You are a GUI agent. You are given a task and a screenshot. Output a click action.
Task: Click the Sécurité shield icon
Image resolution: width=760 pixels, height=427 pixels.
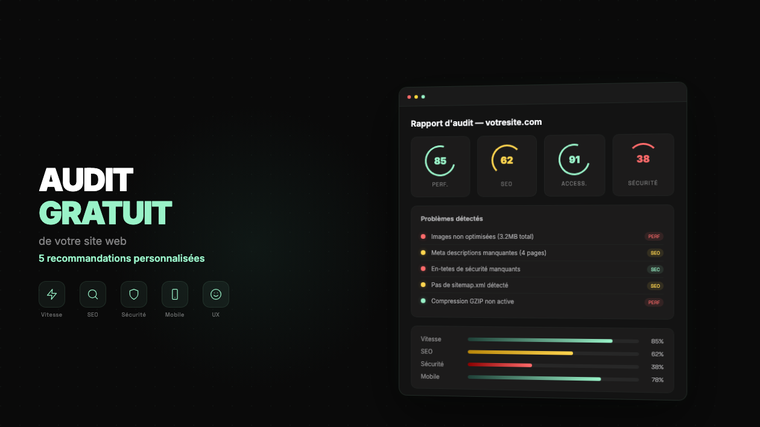point(134,294)
